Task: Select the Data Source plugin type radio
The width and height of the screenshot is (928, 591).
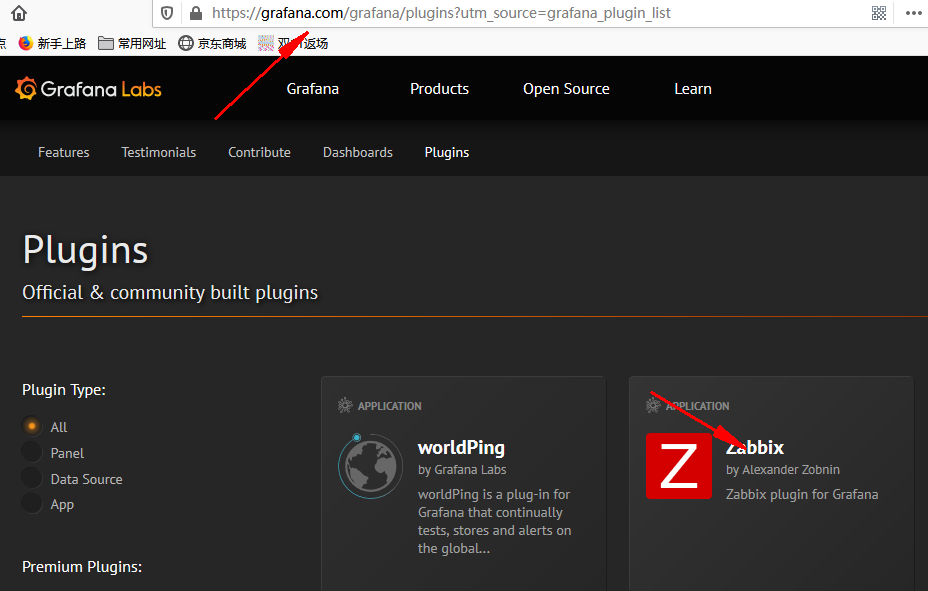Action: point(32,478)
